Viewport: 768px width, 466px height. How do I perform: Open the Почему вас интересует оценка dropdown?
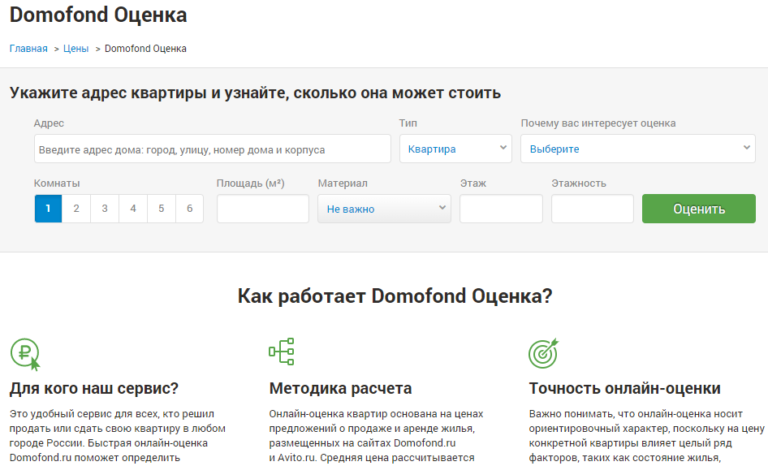(x=638, y=148)
